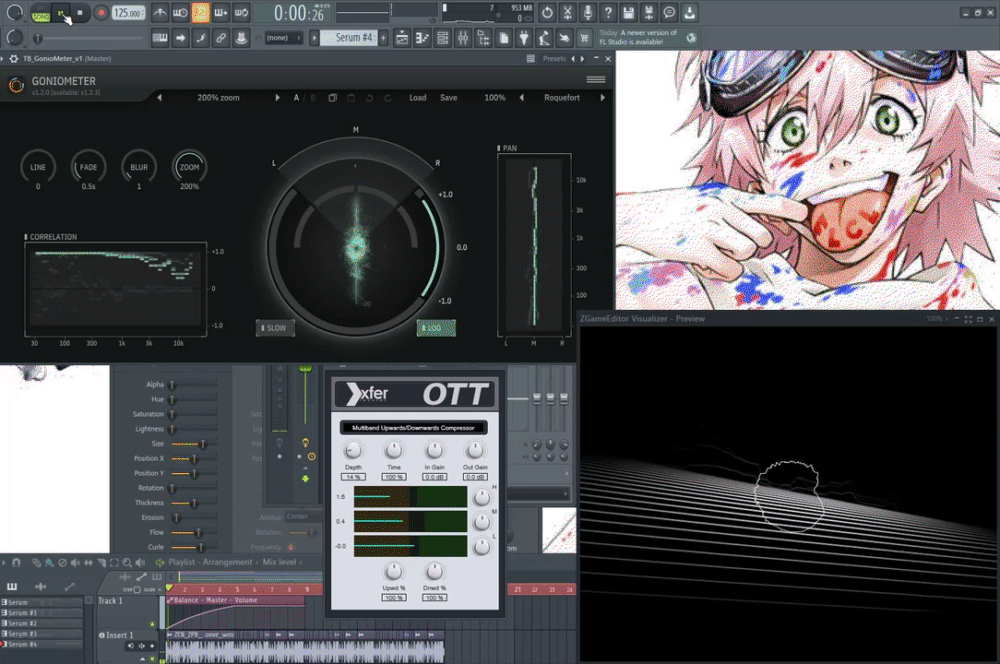Click the arrow icon beside piano keyboard icon
1000x664 pixels.
(180, 38)
